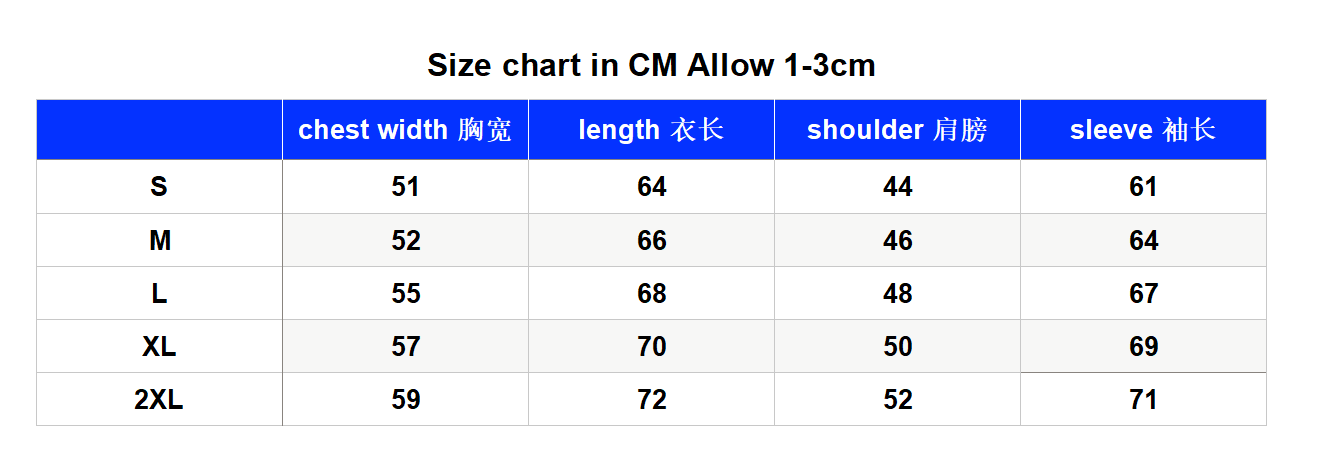
Task: Click the L size row label
Action: [x=159, y=293]
